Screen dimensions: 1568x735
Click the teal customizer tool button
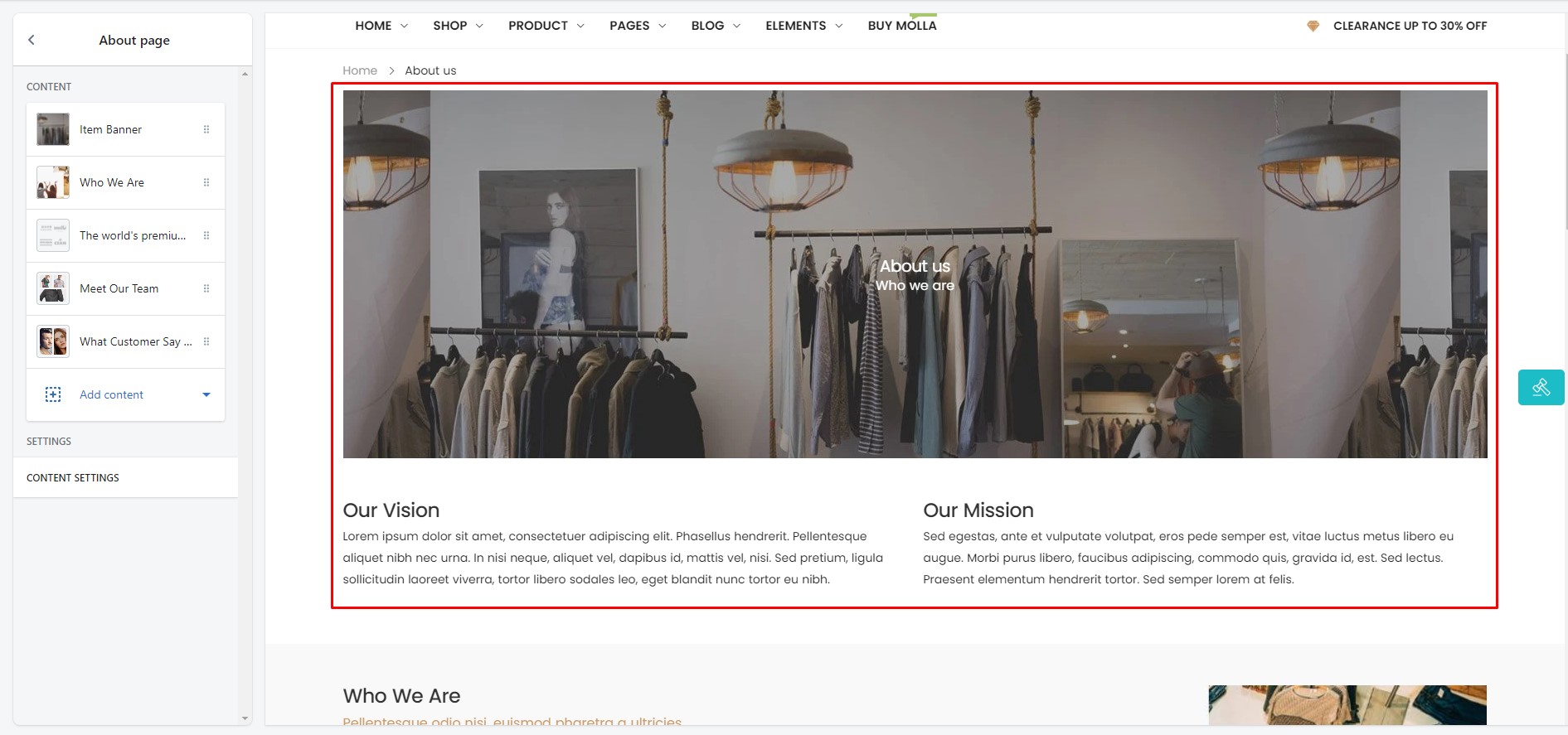click(1541, 387)
